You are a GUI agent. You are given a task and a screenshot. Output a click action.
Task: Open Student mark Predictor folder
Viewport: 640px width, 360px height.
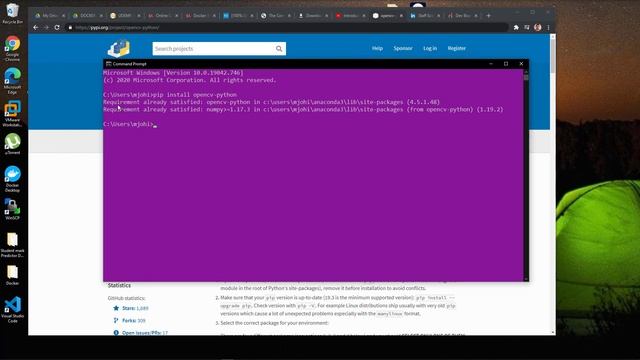coord(12,244)
